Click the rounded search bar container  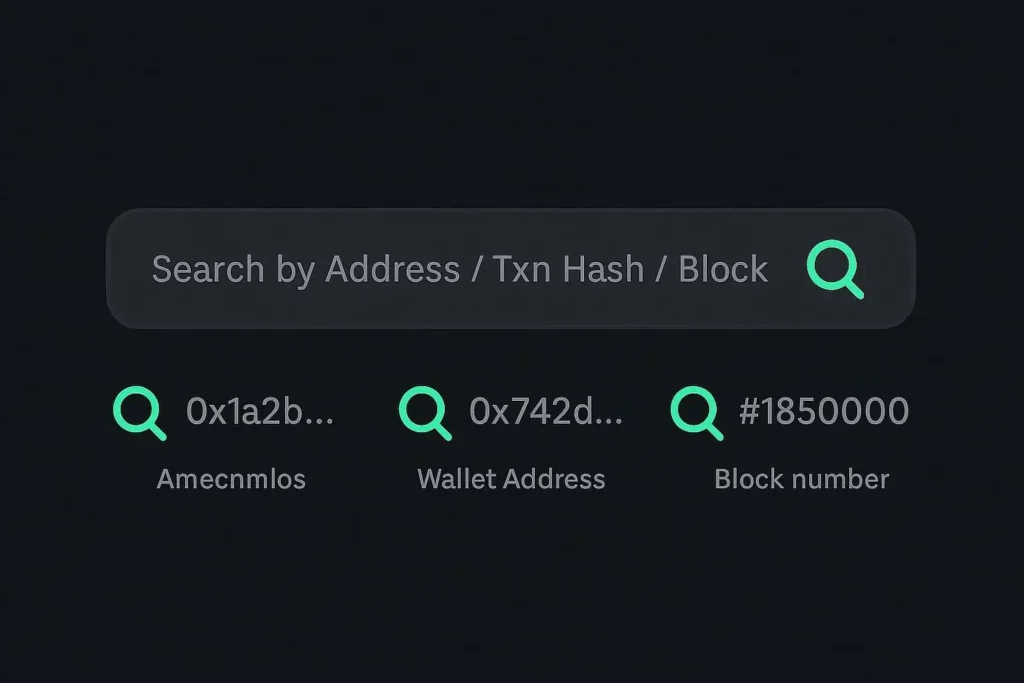(x=510, y=266)
